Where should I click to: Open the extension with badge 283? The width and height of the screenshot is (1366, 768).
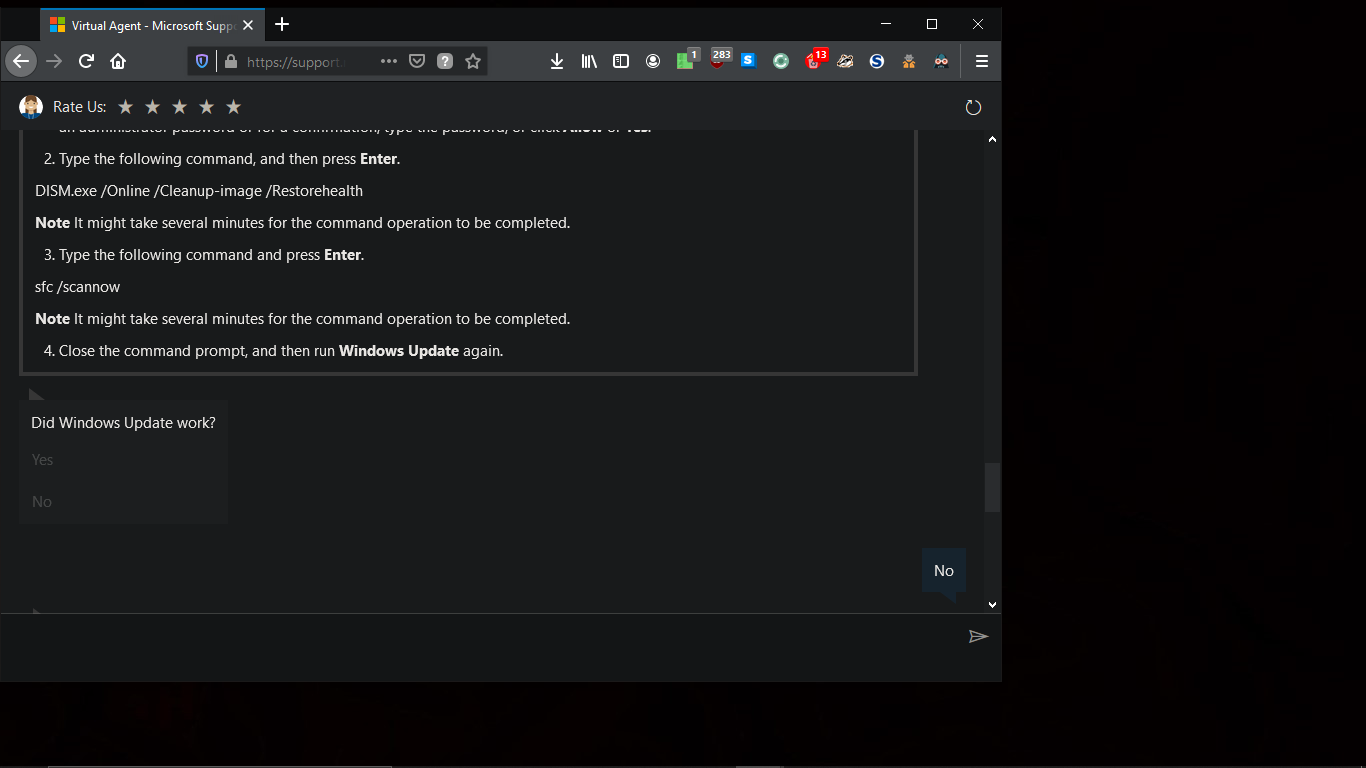[718, 60]
